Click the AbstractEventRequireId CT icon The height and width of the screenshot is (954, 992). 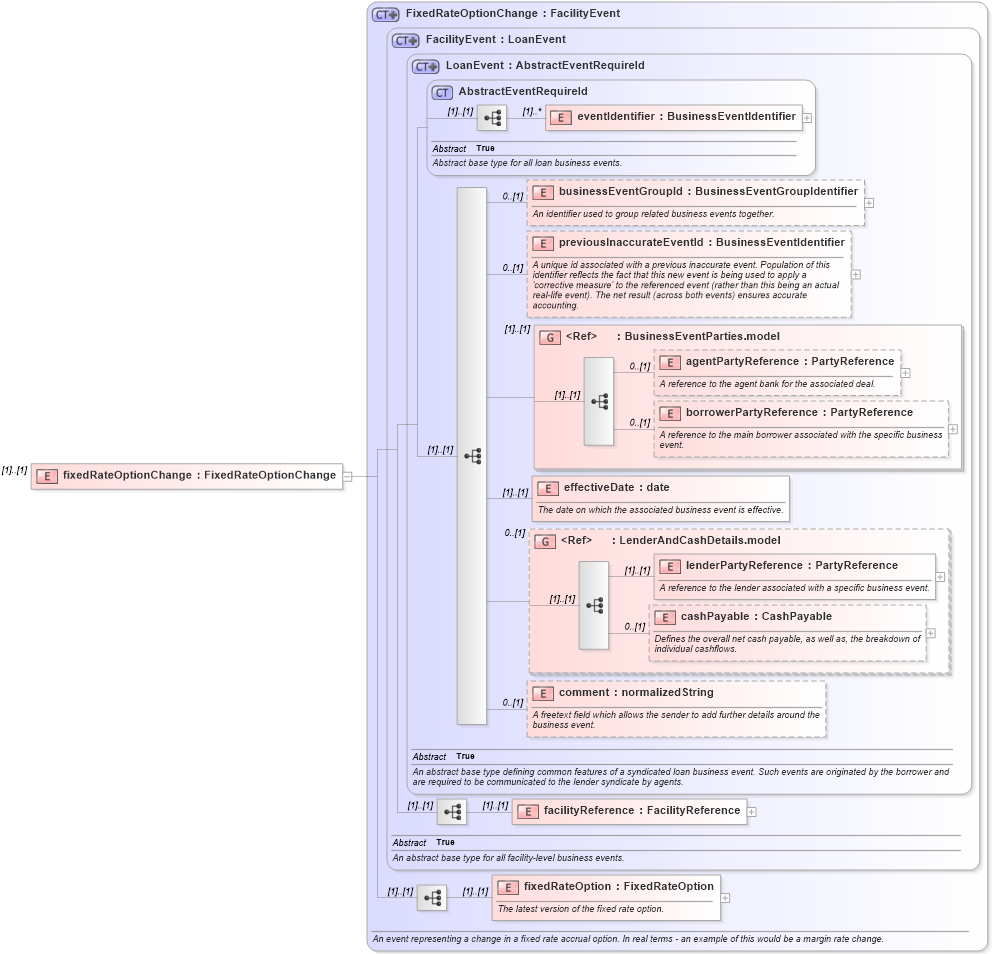coord(440,91)
